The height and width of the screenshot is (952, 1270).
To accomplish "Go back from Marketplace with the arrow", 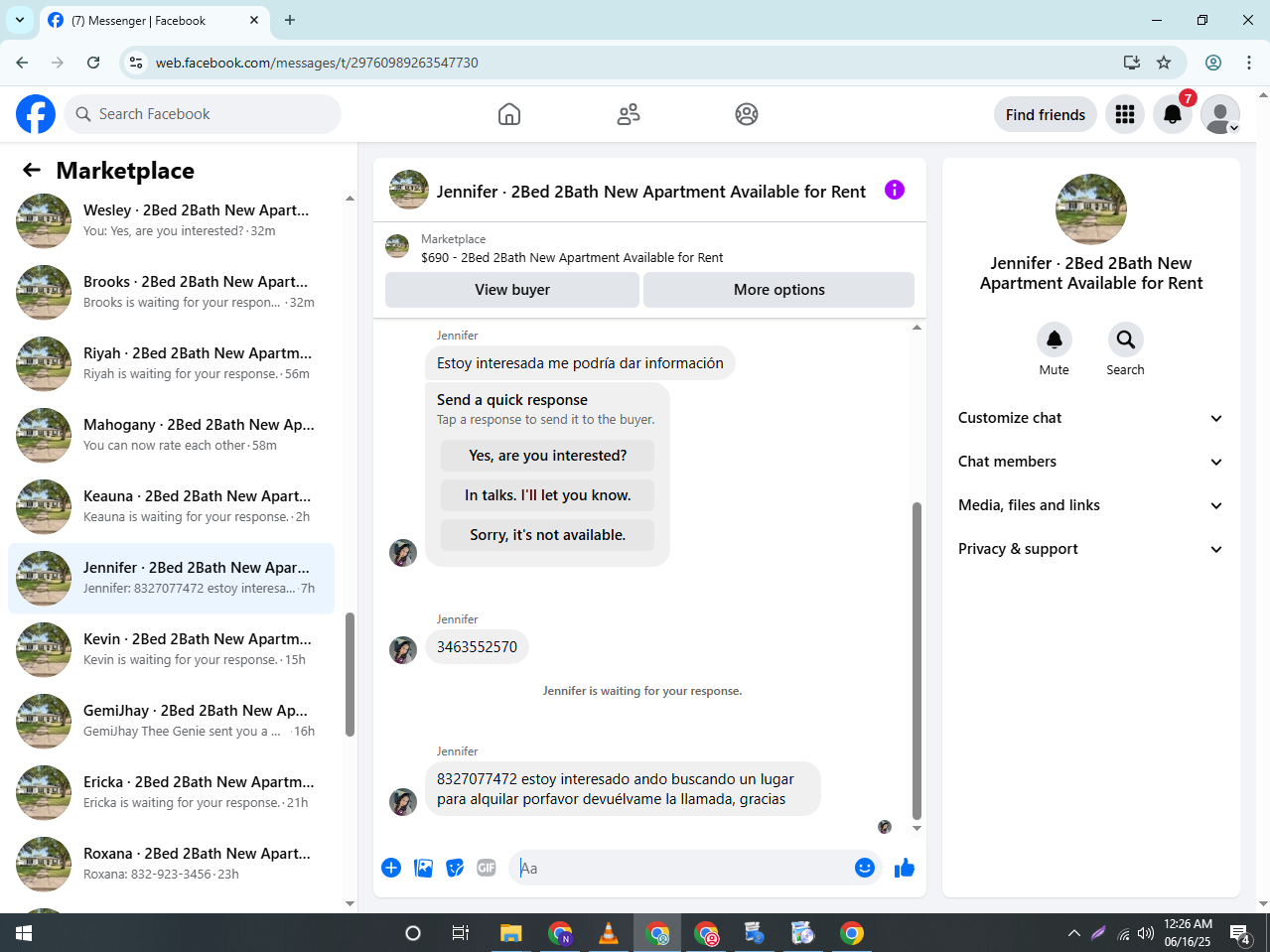I will (x=32, y=171).
